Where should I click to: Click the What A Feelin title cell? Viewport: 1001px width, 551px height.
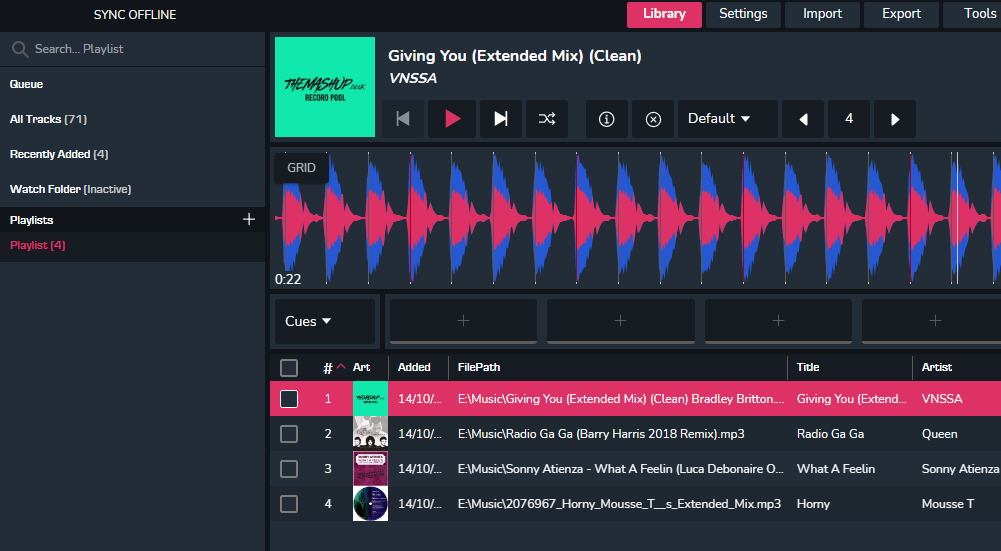click(x=836, y=469)
